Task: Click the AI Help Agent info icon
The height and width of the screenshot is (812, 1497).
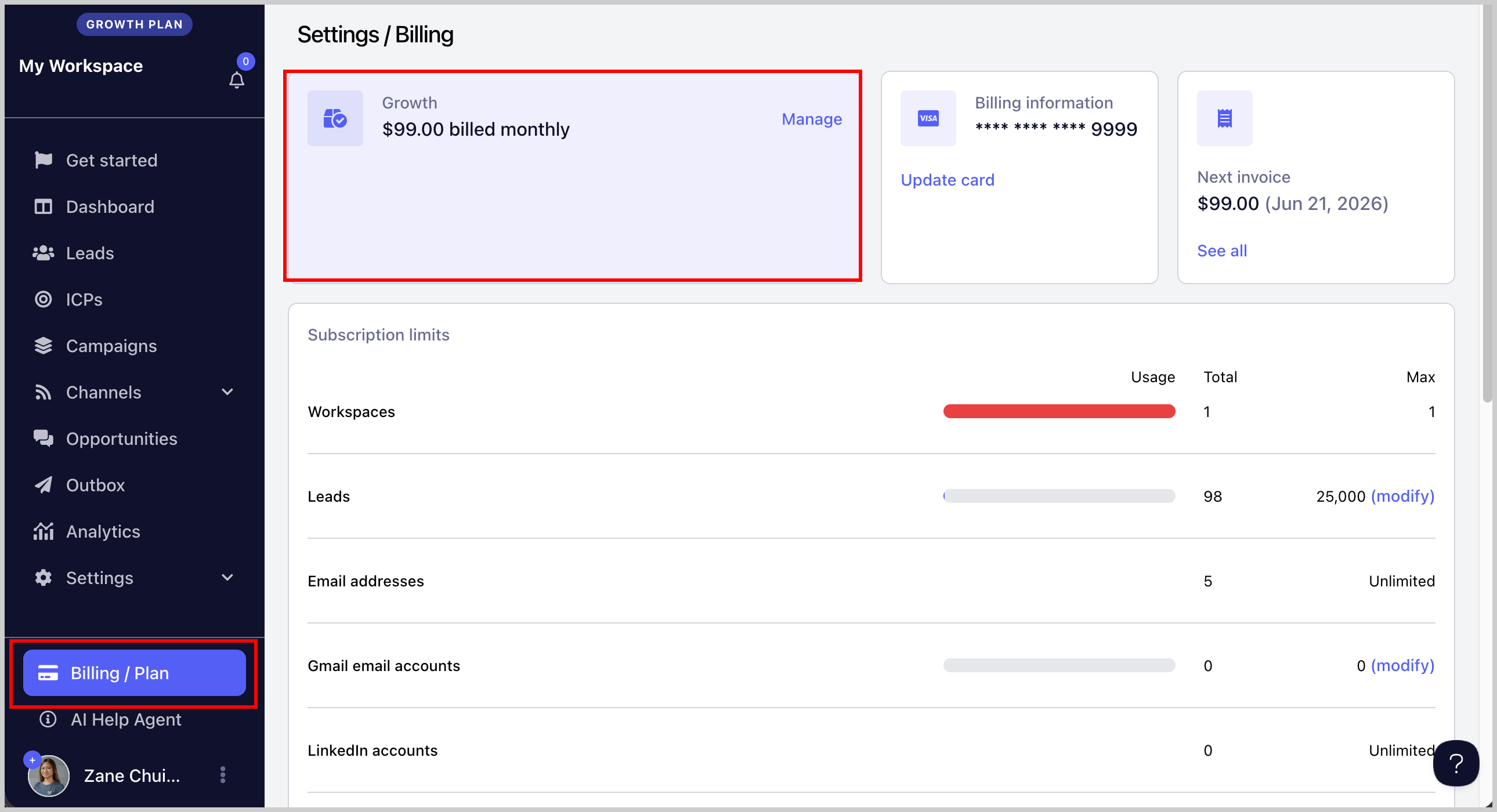Action: click(x=48, y=719)
